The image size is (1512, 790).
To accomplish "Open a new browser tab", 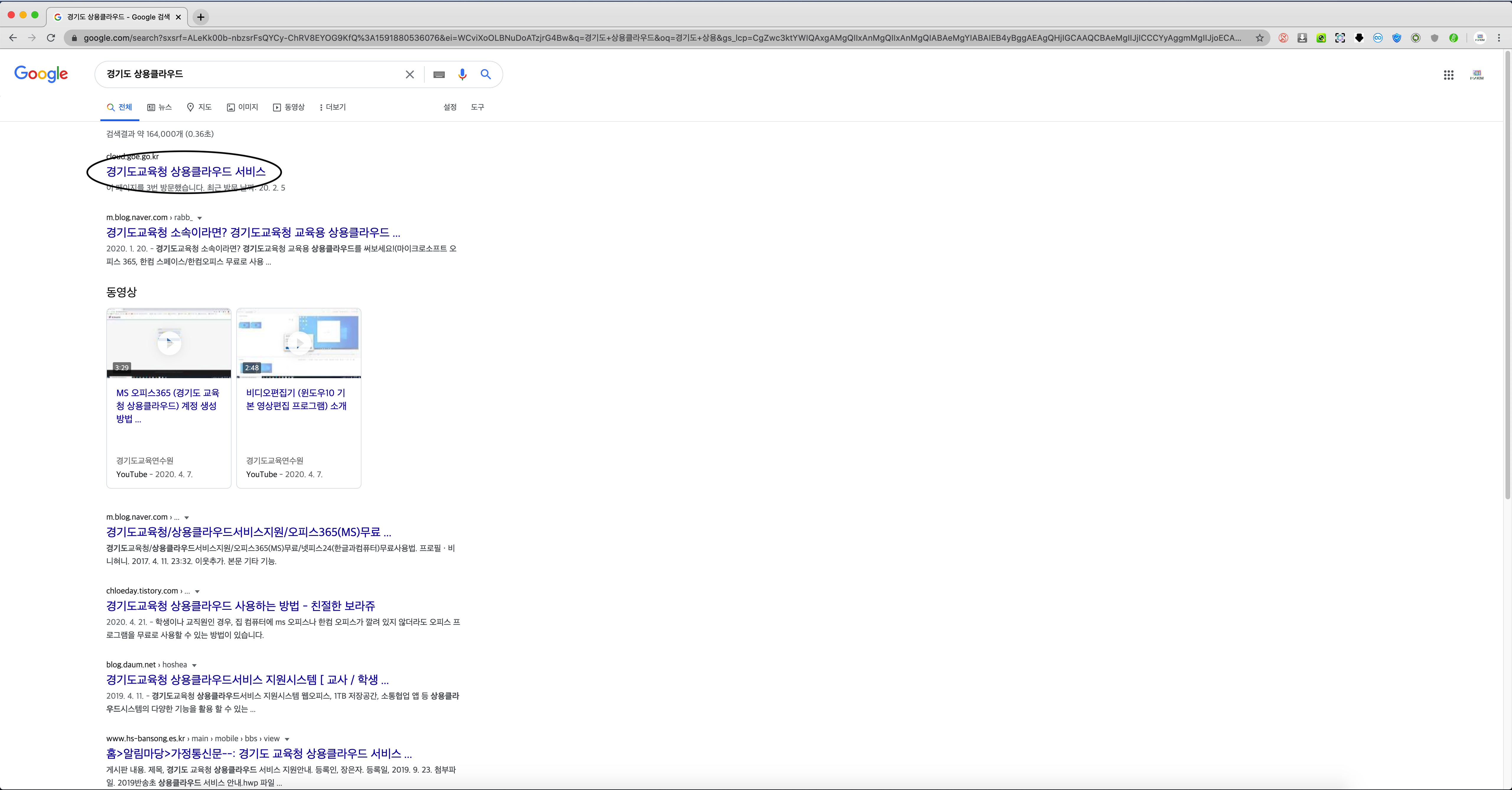I will [201, 17].
